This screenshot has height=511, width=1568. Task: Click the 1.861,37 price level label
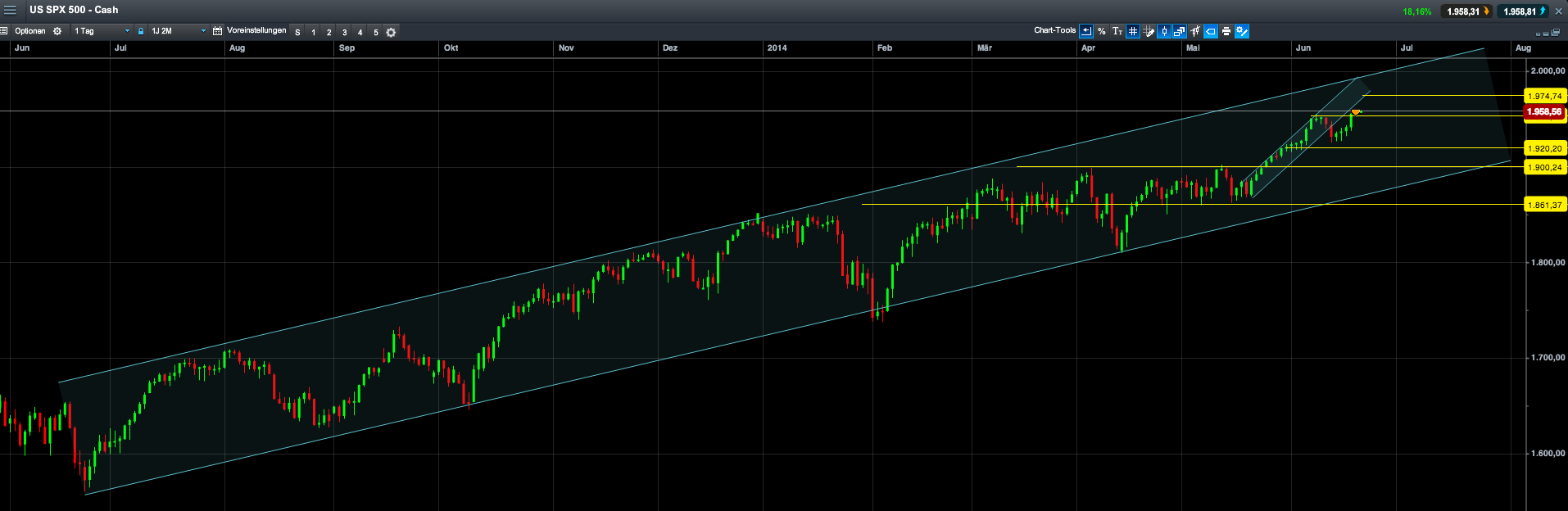1544,205
